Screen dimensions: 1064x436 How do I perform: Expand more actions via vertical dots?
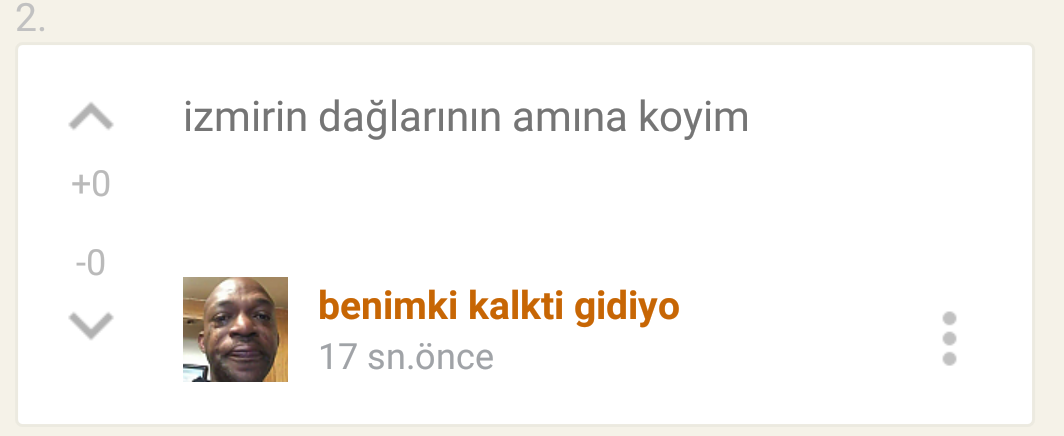tap(949, 338)
